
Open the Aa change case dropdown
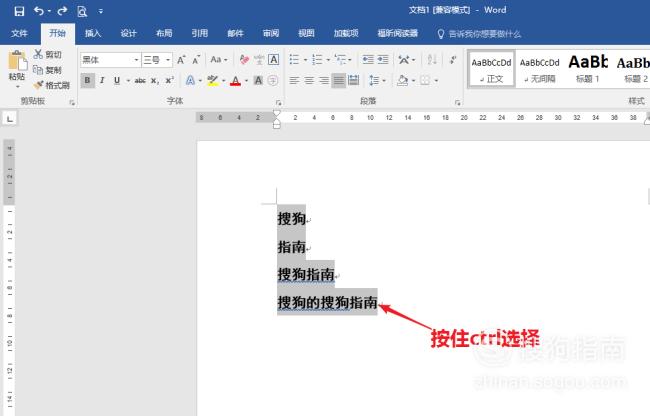[x=218, y=60]
